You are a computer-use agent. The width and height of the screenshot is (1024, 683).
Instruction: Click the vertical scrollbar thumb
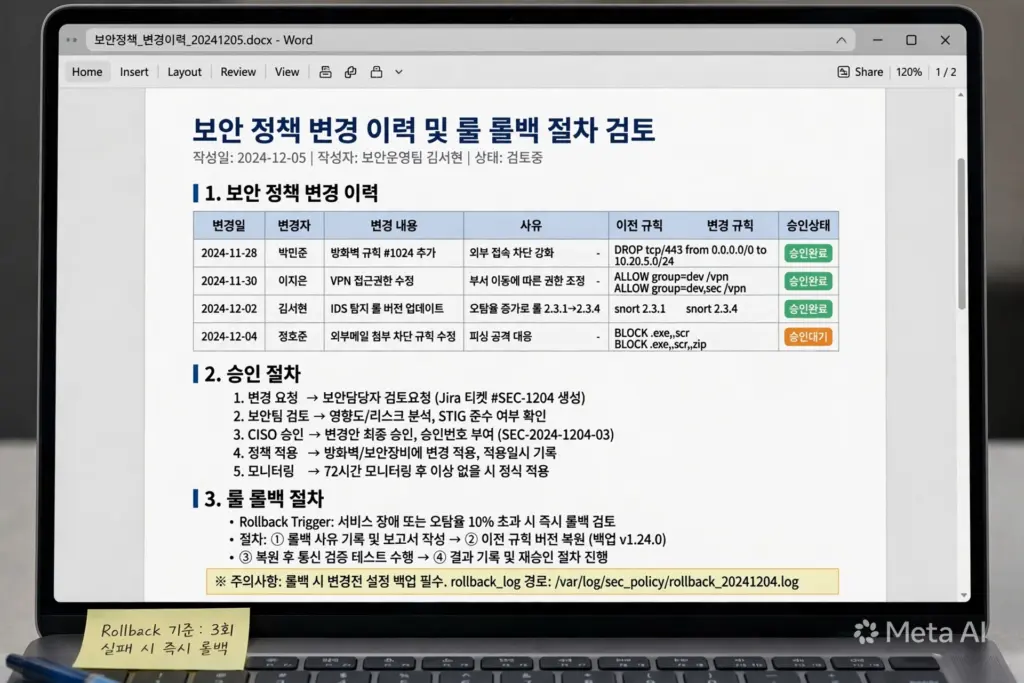(961, 234)
